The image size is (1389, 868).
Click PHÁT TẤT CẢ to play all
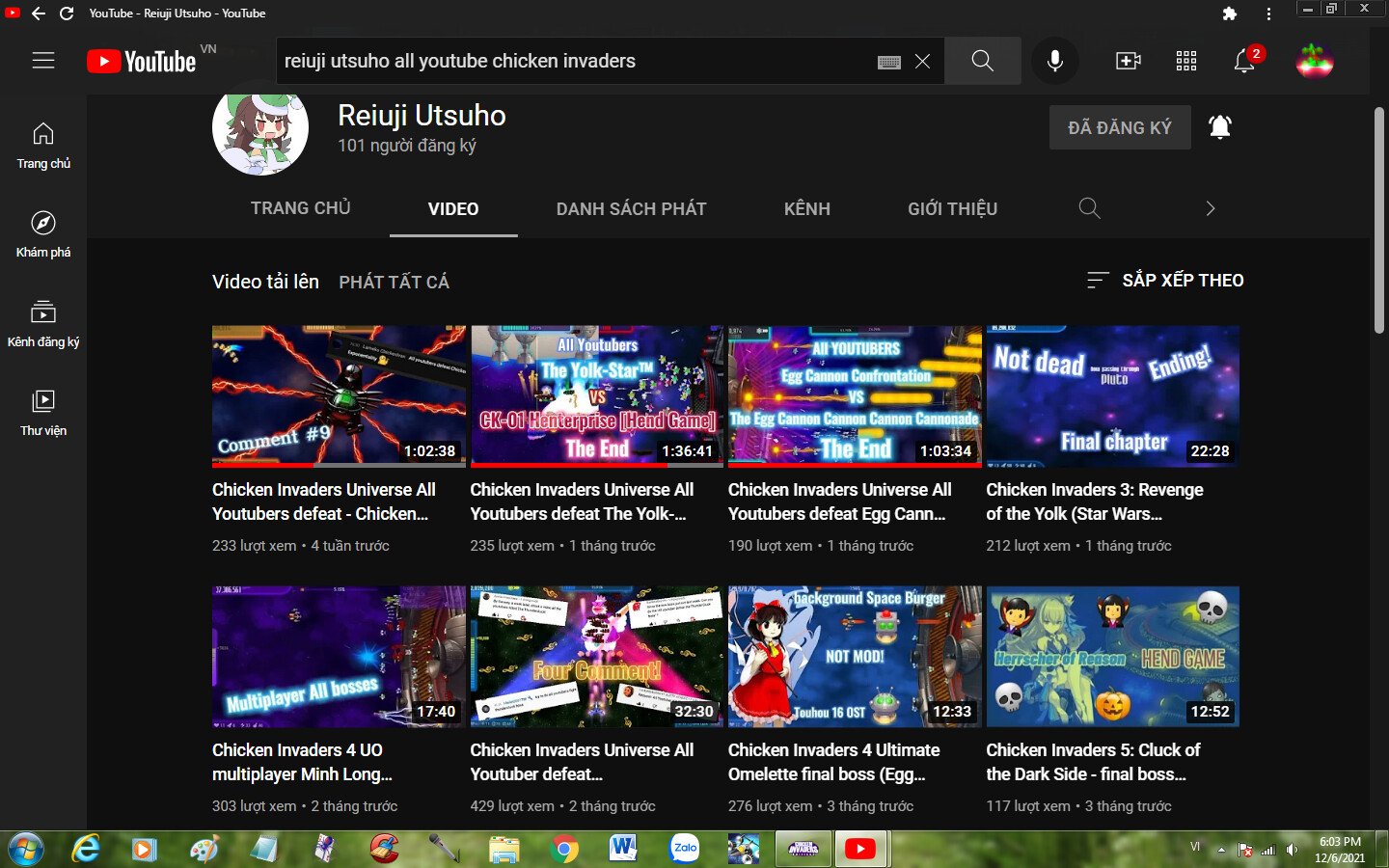(x=394, y=282)
